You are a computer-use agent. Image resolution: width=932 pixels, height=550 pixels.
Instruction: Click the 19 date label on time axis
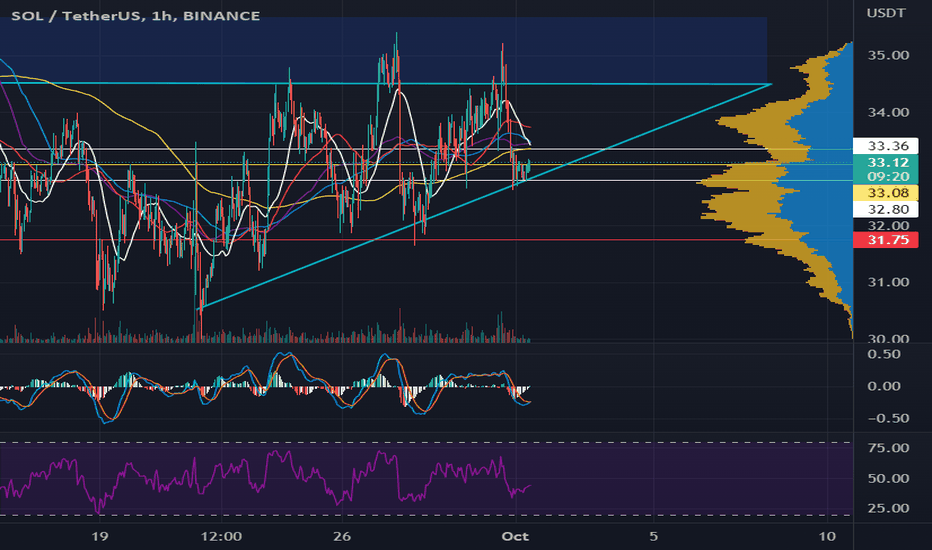tap(100, 536)
